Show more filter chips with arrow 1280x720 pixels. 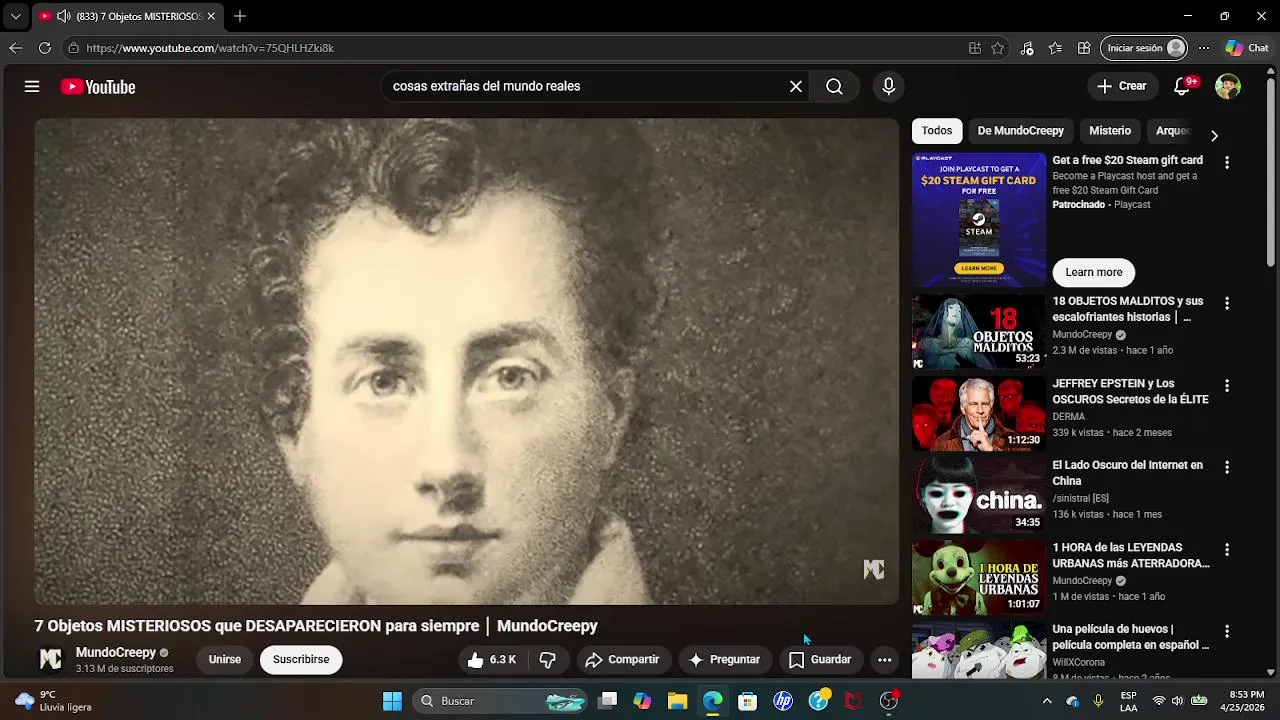coord(1214,135)
